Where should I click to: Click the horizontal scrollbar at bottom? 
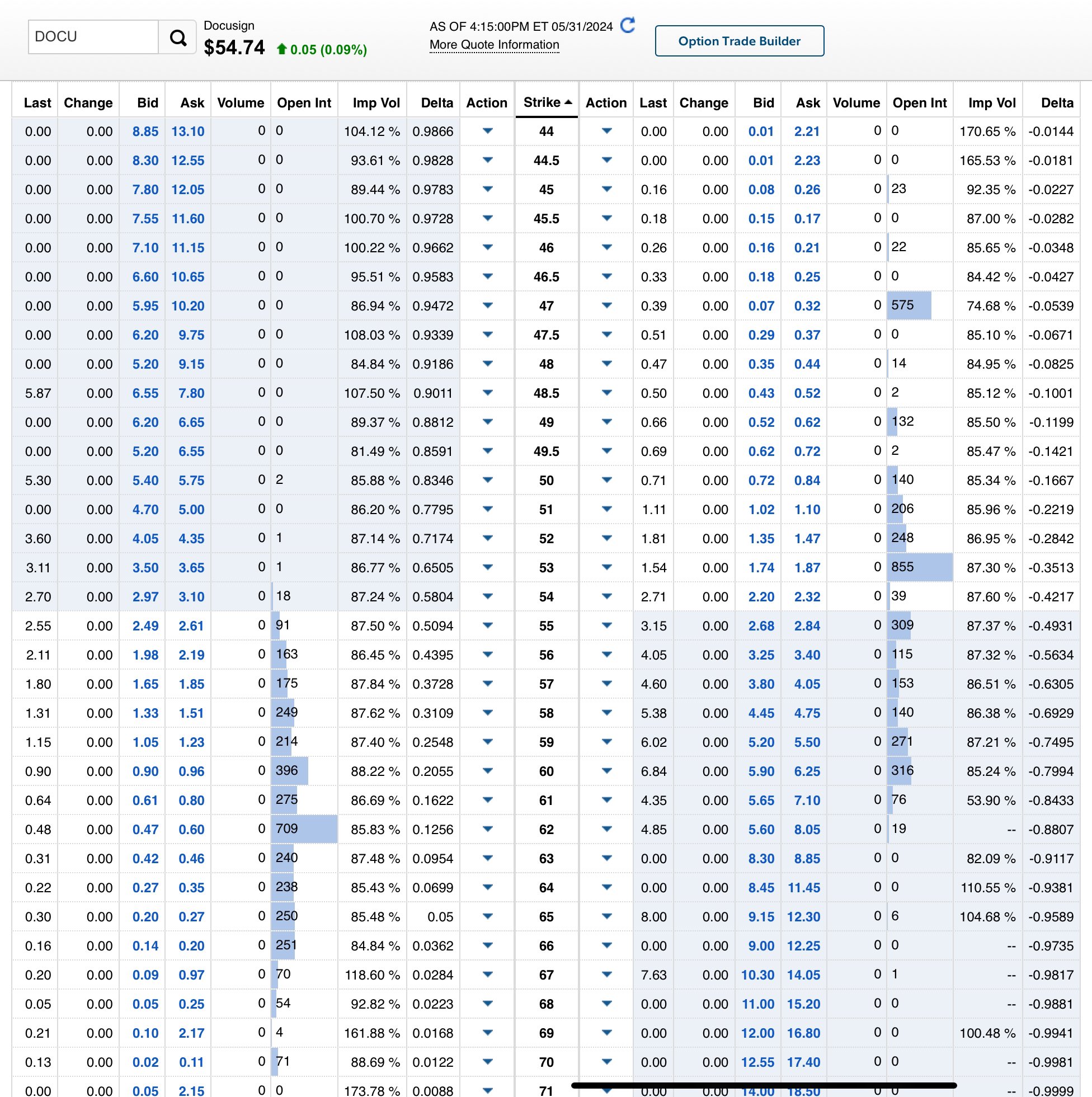coord(764,1085)
